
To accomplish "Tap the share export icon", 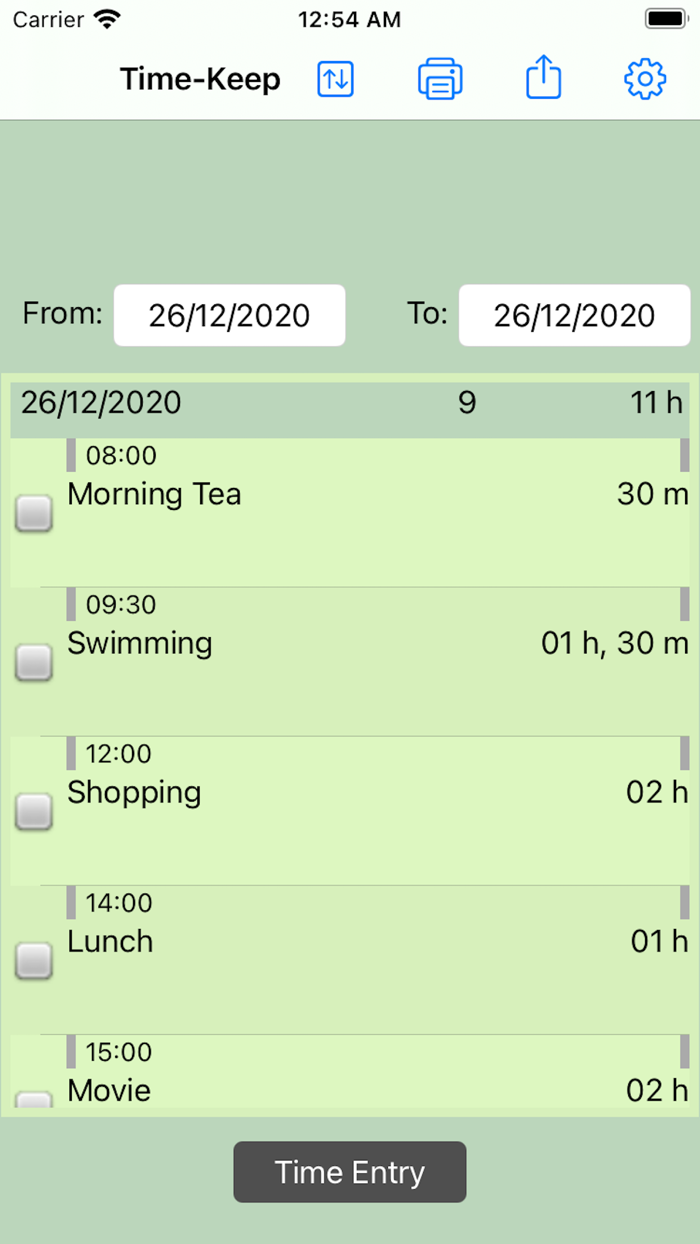I will pyautogui.click(x=543, y=78).
